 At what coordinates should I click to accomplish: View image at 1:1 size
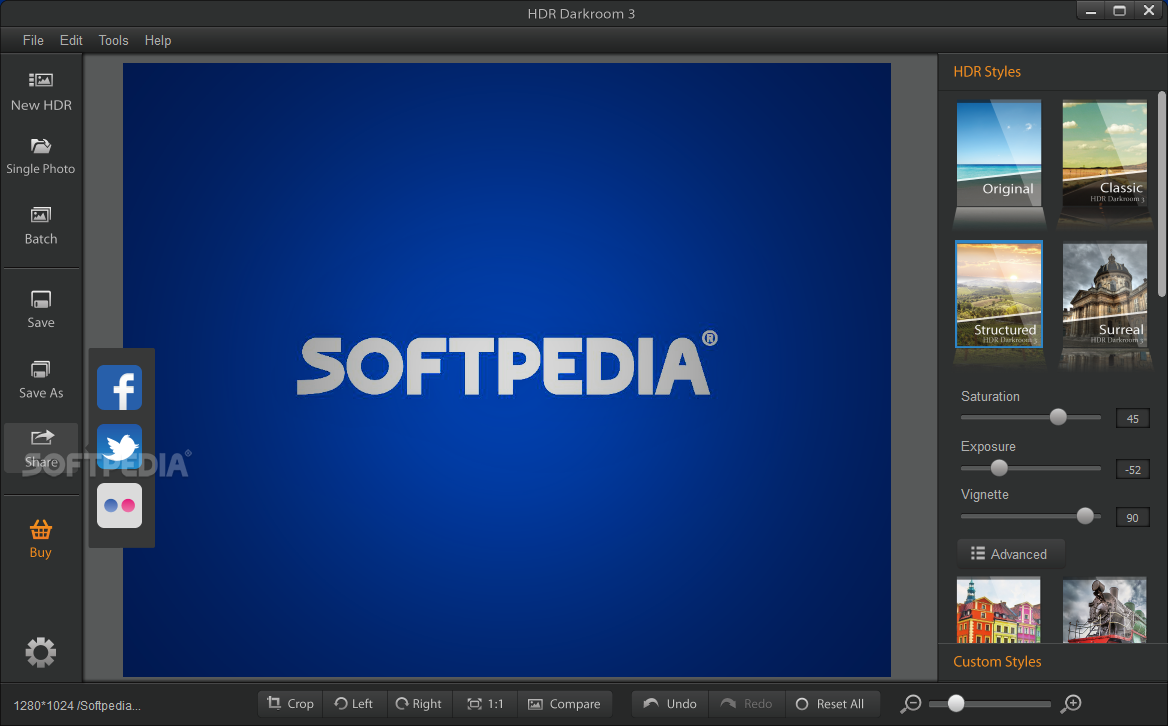(485, 704)
